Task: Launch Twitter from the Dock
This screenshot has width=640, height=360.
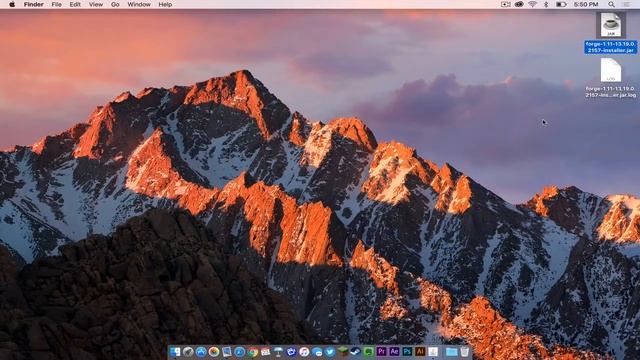Action: point(330,351)
